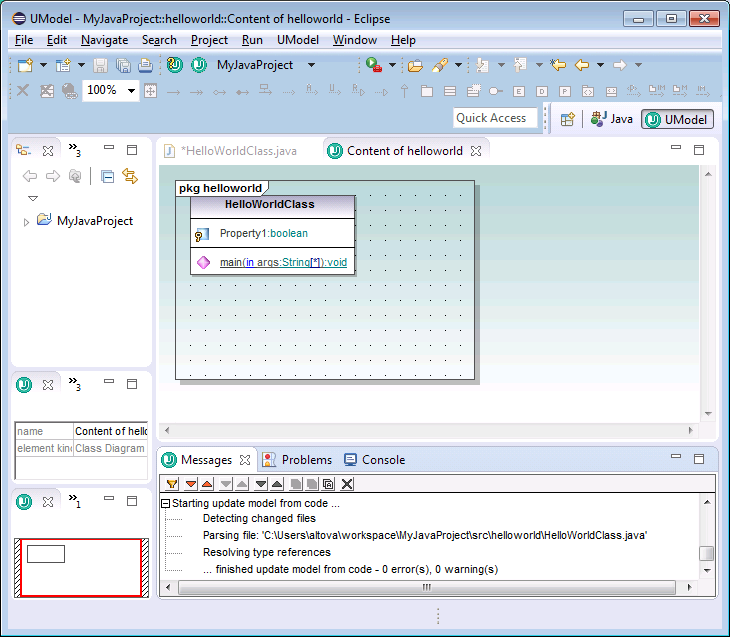The height and width of the screenshot is (637, 730).
Task: Click the Save icon in the toolbar
Action: [x=100, y=65]
